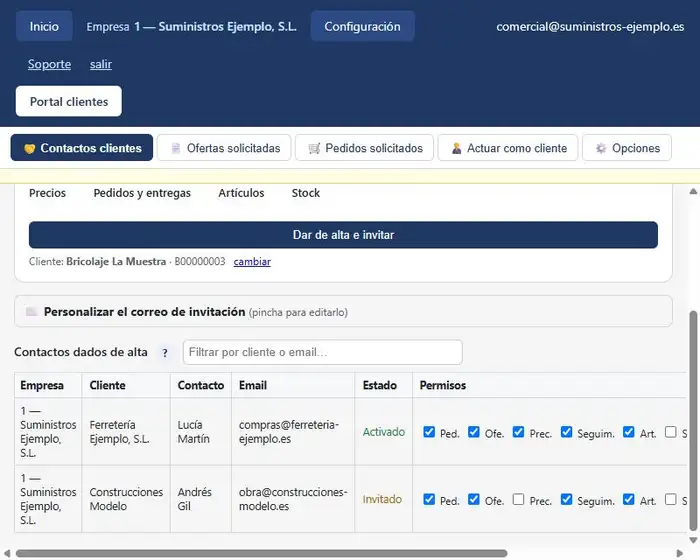Viewport: 700px width, 560px height.
Task: Click the Pedidos y entregas label
Action: point(142,193)
